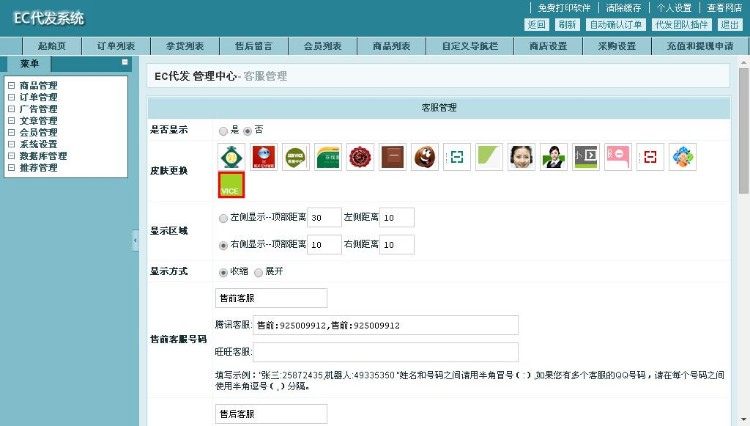
Task: Set 是否显示 to 否
Action: [x=247, y=131]
